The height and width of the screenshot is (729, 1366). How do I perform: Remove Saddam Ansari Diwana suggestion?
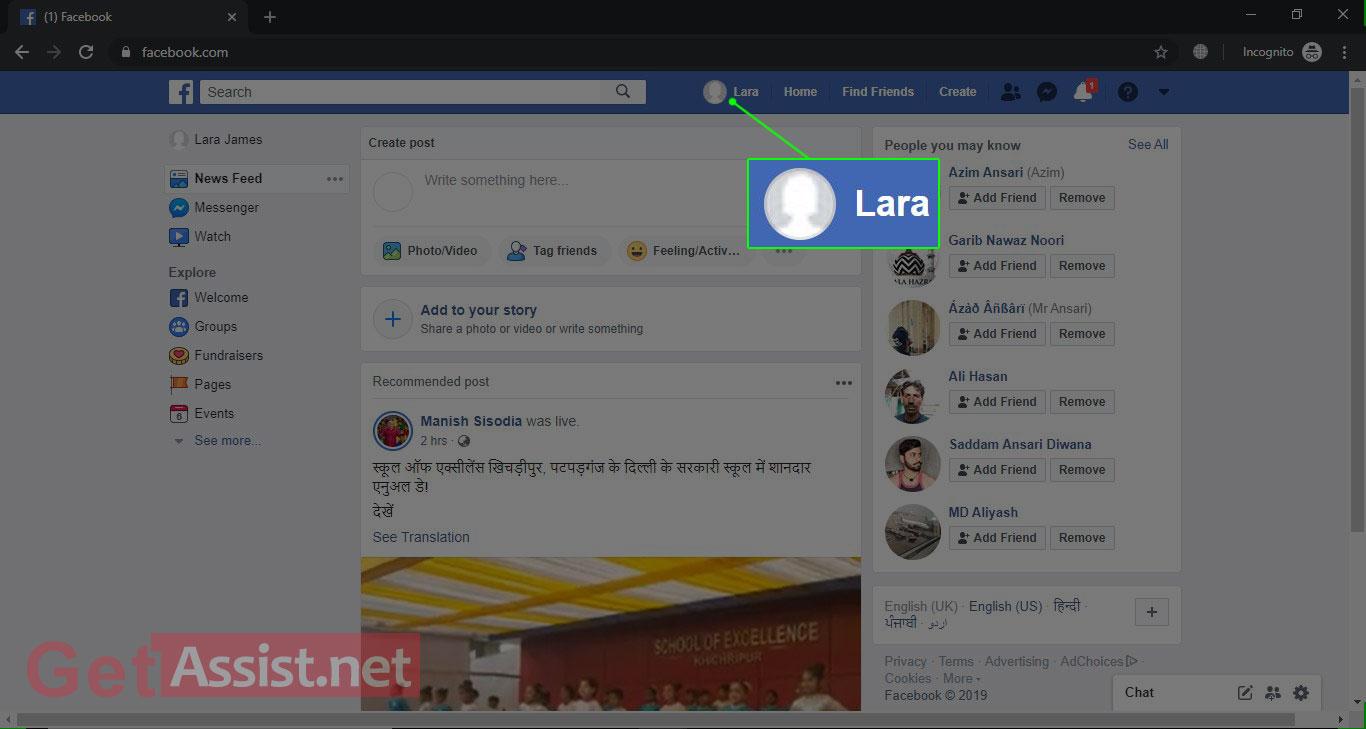click(x=1082, y=470)
